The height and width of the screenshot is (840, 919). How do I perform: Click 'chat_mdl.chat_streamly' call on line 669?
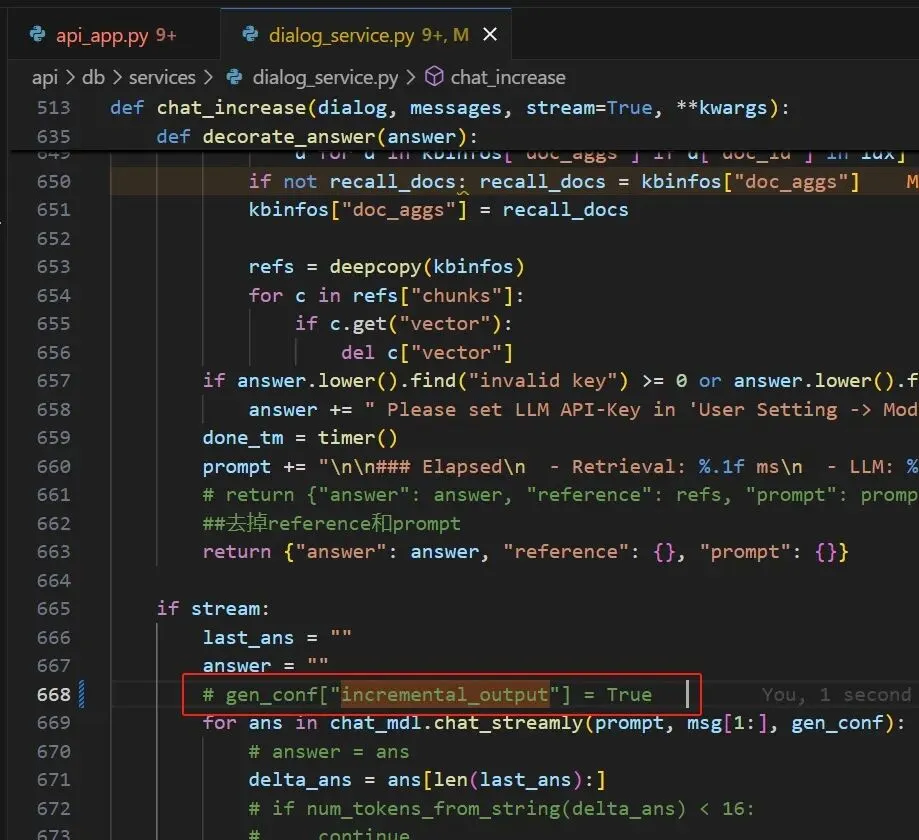(456, 723)
